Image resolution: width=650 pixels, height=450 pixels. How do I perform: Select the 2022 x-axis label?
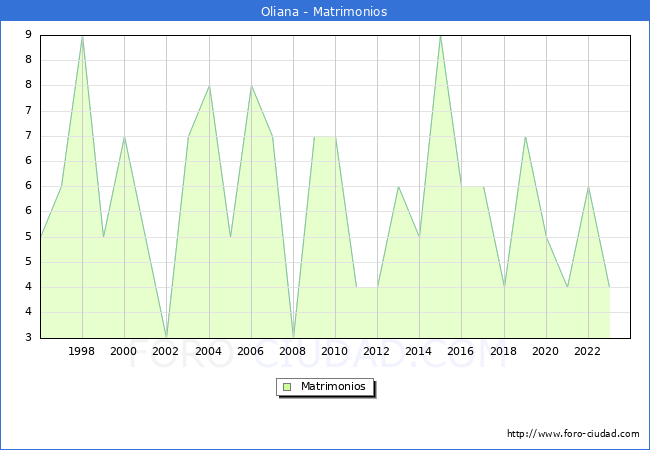587,351
